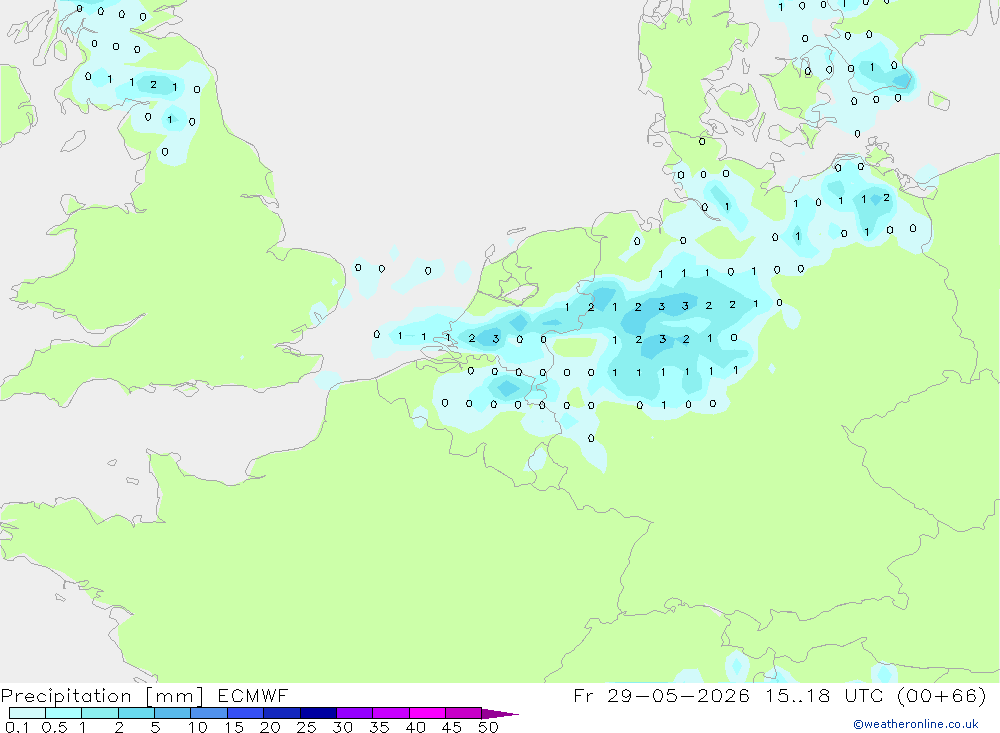1000x733 pixels.
Task: Pick the 10–15 mm blue legend swatch
Action: click(209, 713)
